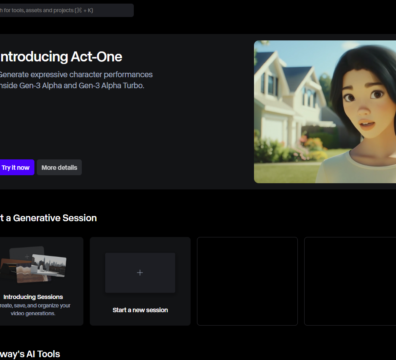Select the Act-One animated character preview image
Screen dimensions: 396x360
coord(325,112)
